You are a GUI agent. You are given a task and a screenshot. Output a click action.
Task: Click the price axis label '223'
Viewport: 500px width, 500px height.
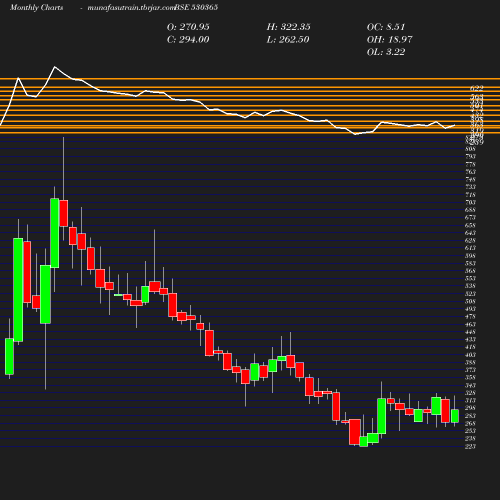(x=470, y=446)
